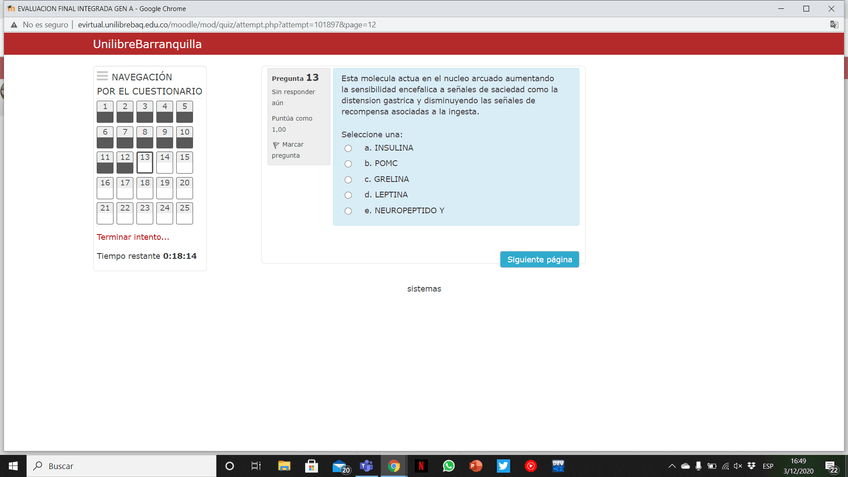Screen dimensions: 848x477
Task: Navigate to question 18 tile
Action: click(x=144, y=188)
